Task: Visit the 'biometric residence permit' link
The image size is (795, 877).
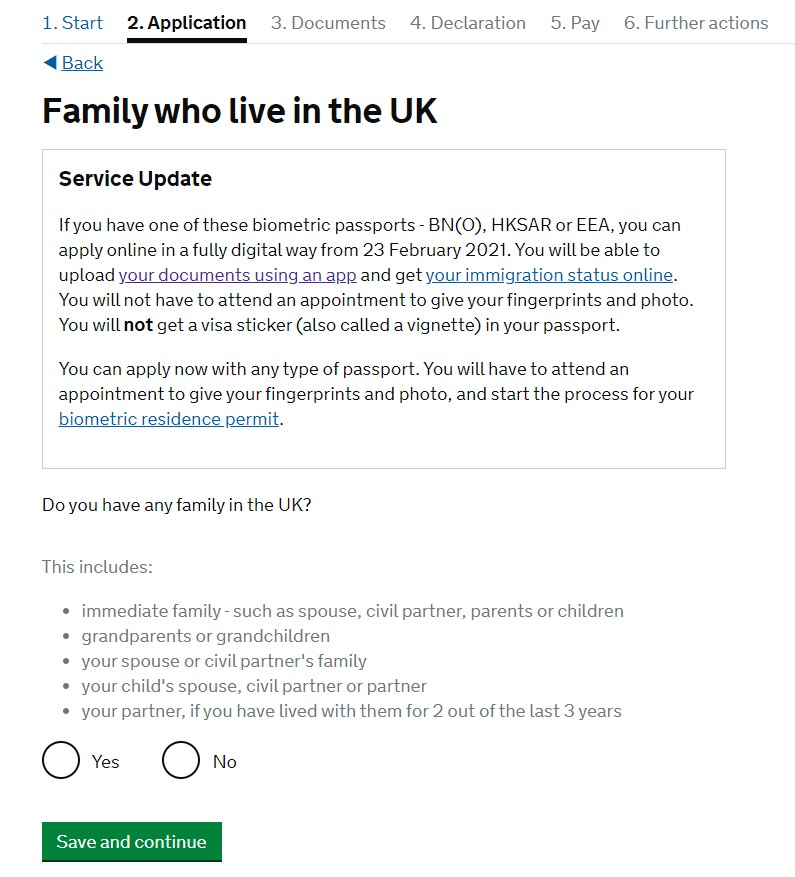Action: coord(169,419)
